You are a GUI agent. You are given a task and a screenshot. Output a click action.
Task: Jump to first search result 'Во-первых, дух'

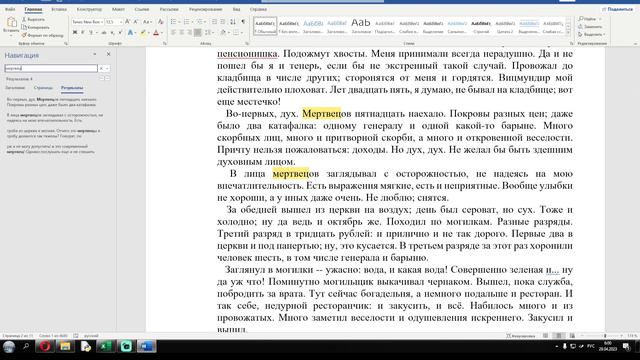[x=51, y=102]
